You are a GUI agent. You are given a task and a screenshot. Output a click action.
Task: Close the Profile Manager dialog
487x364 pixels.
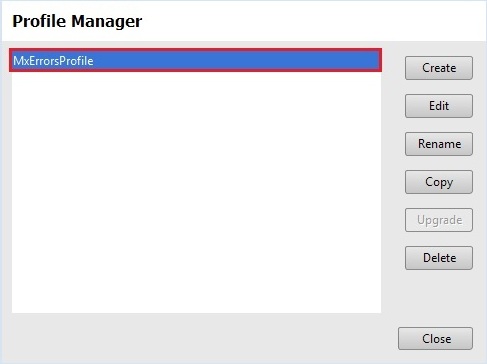pos(435,339)
